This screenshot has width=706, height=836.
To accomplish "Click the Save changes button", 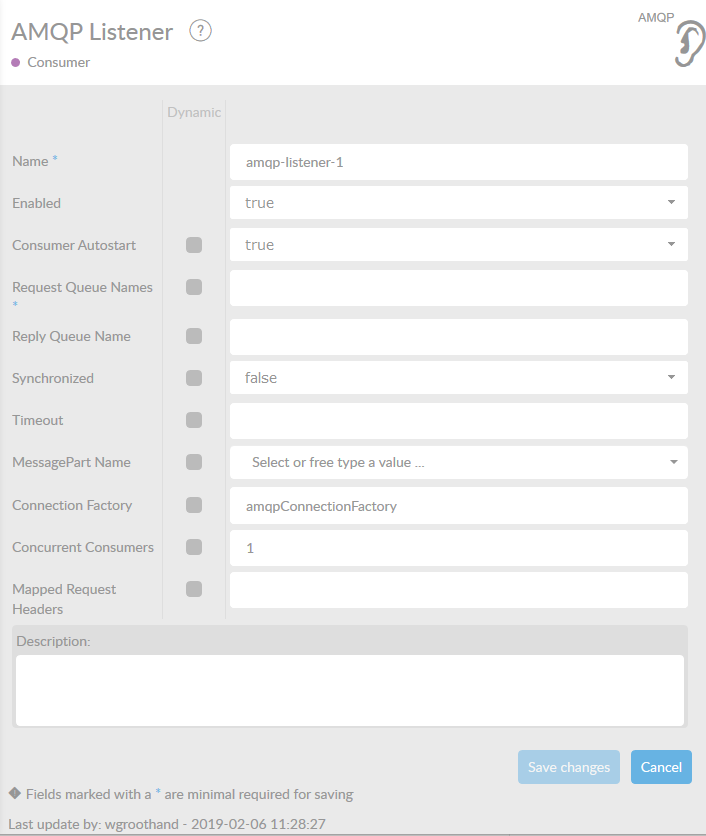I will pos(568,767).
